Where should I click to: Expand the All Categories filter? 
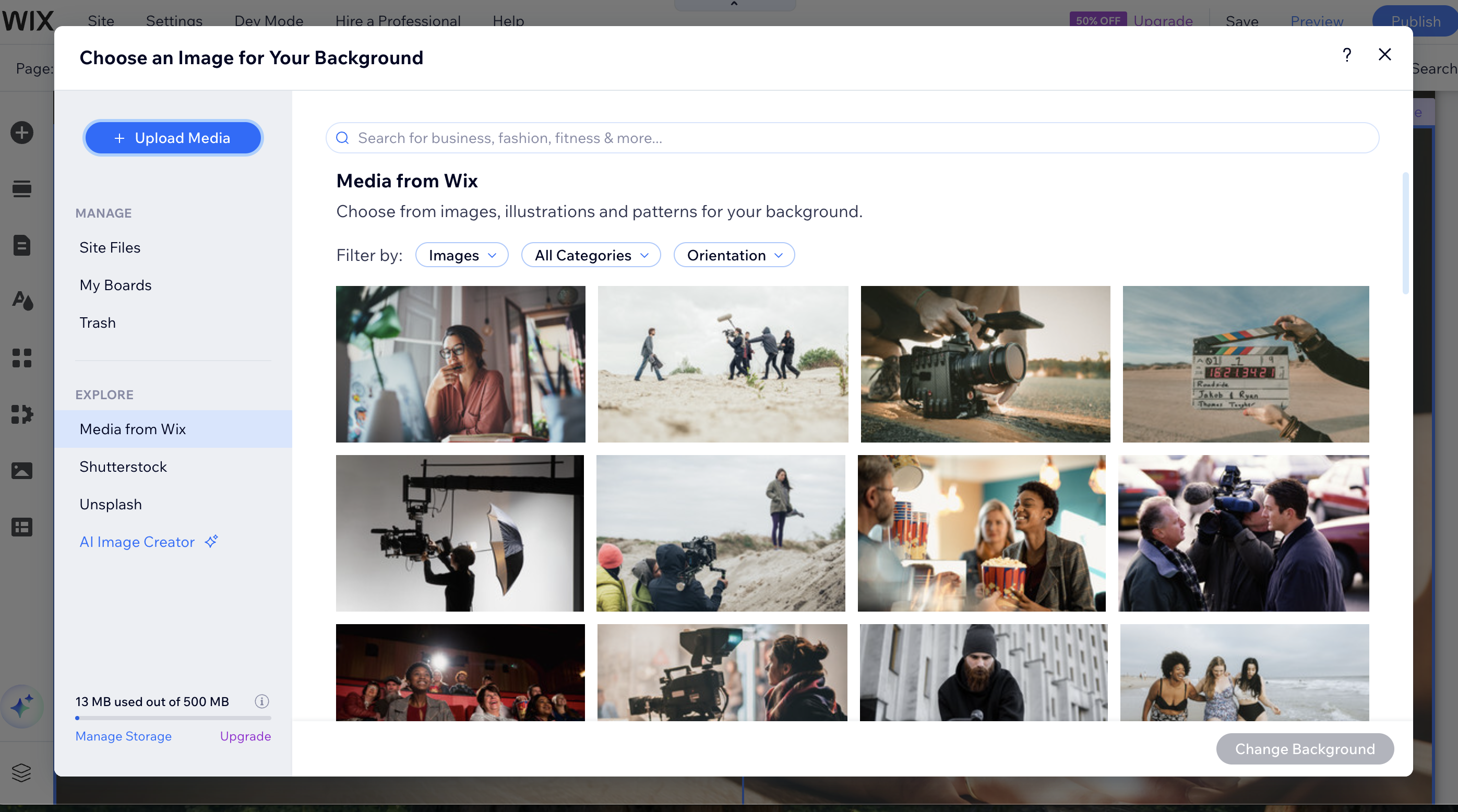(591, 255)
